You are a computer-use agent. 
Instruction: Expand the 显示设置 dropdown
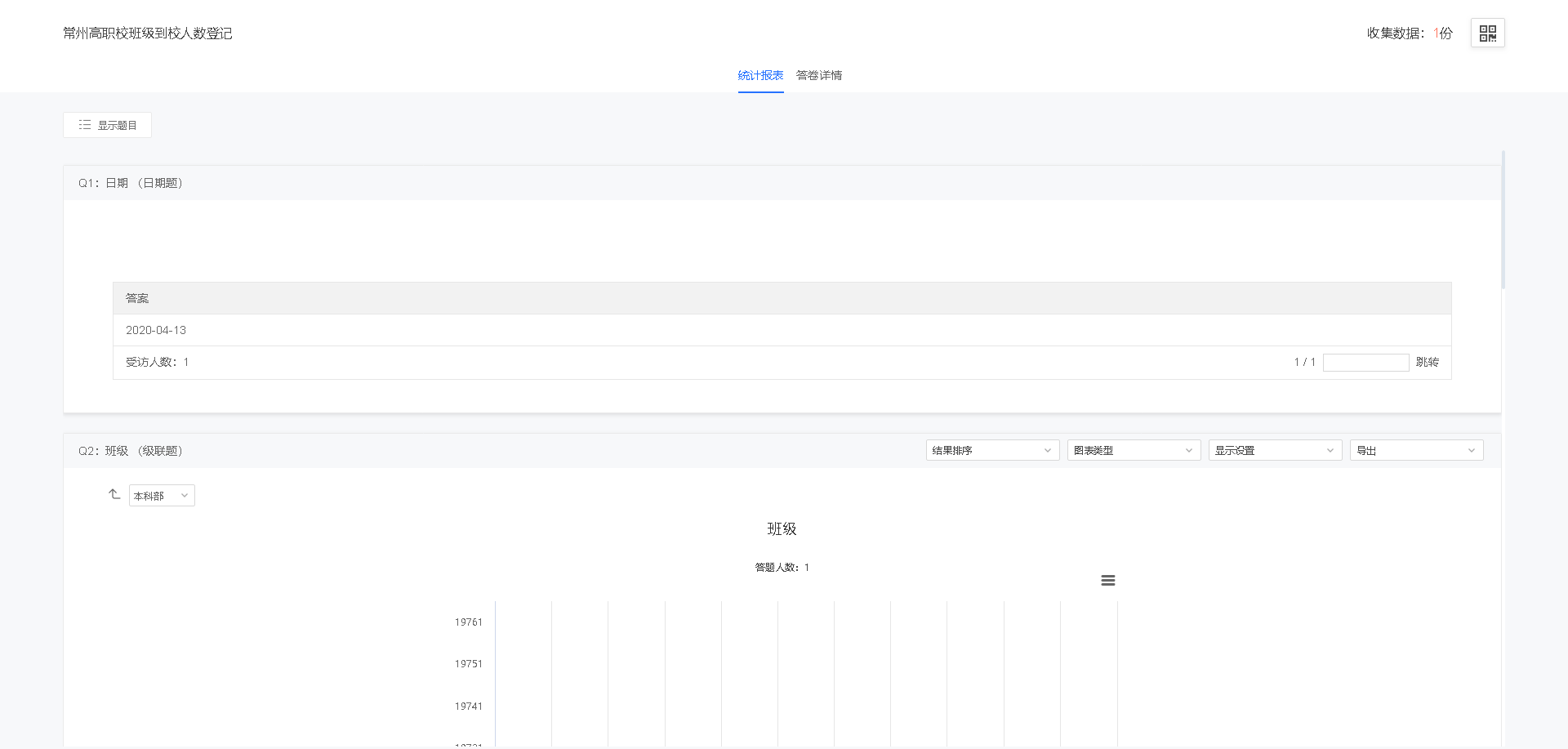click(1274, 450)
